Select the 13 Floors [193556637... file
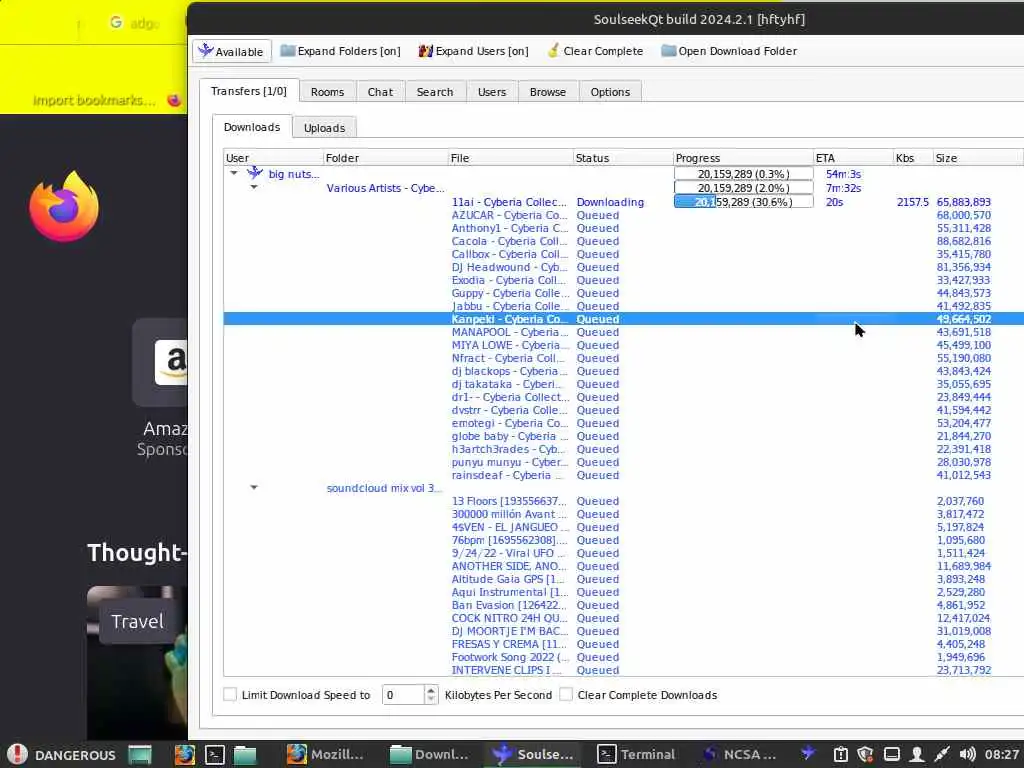This screenshot has width=1024, height=768. point(509,501)
